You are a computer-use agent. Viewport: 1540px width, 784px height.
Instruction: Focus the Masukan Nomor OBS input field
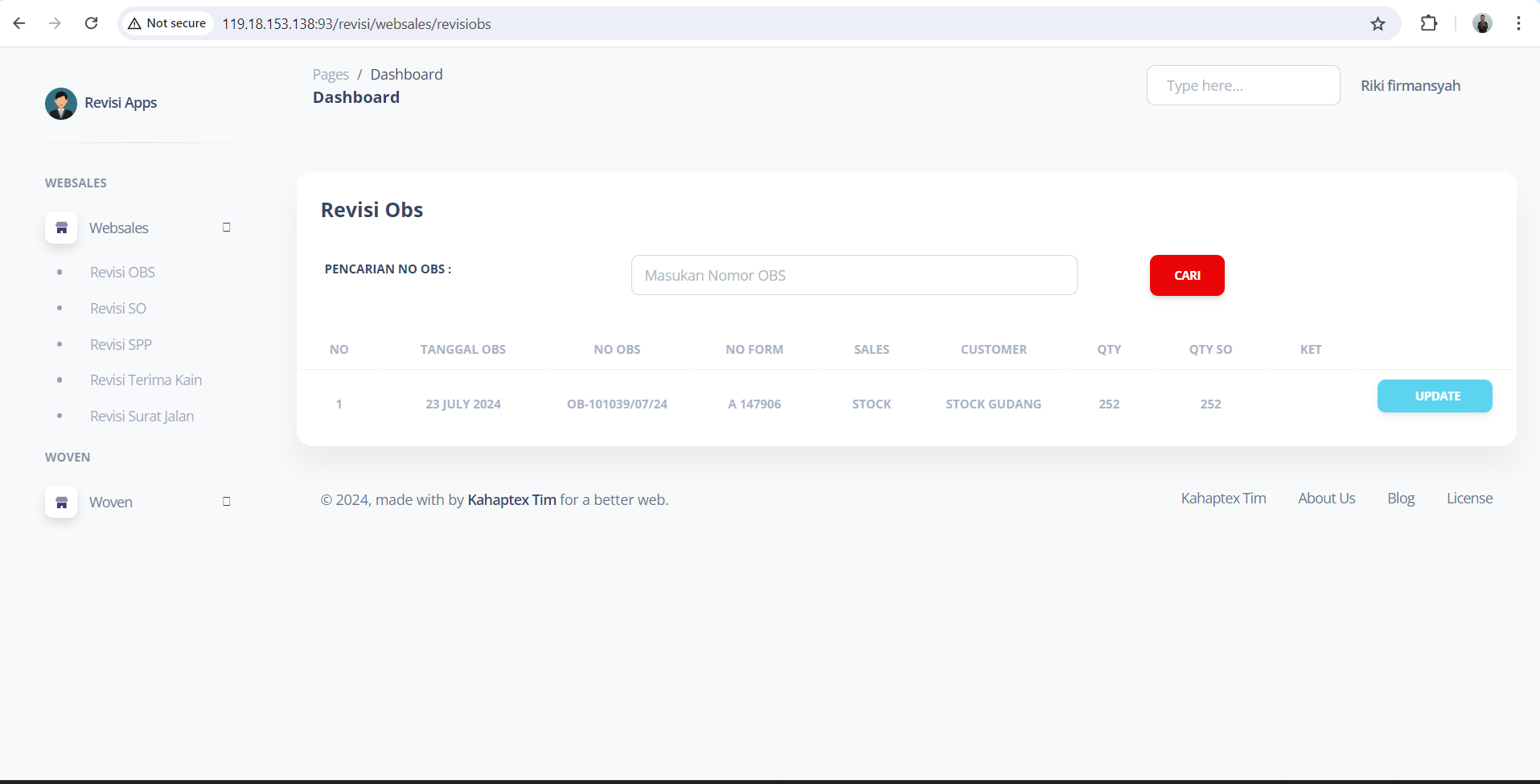point(853,276)
